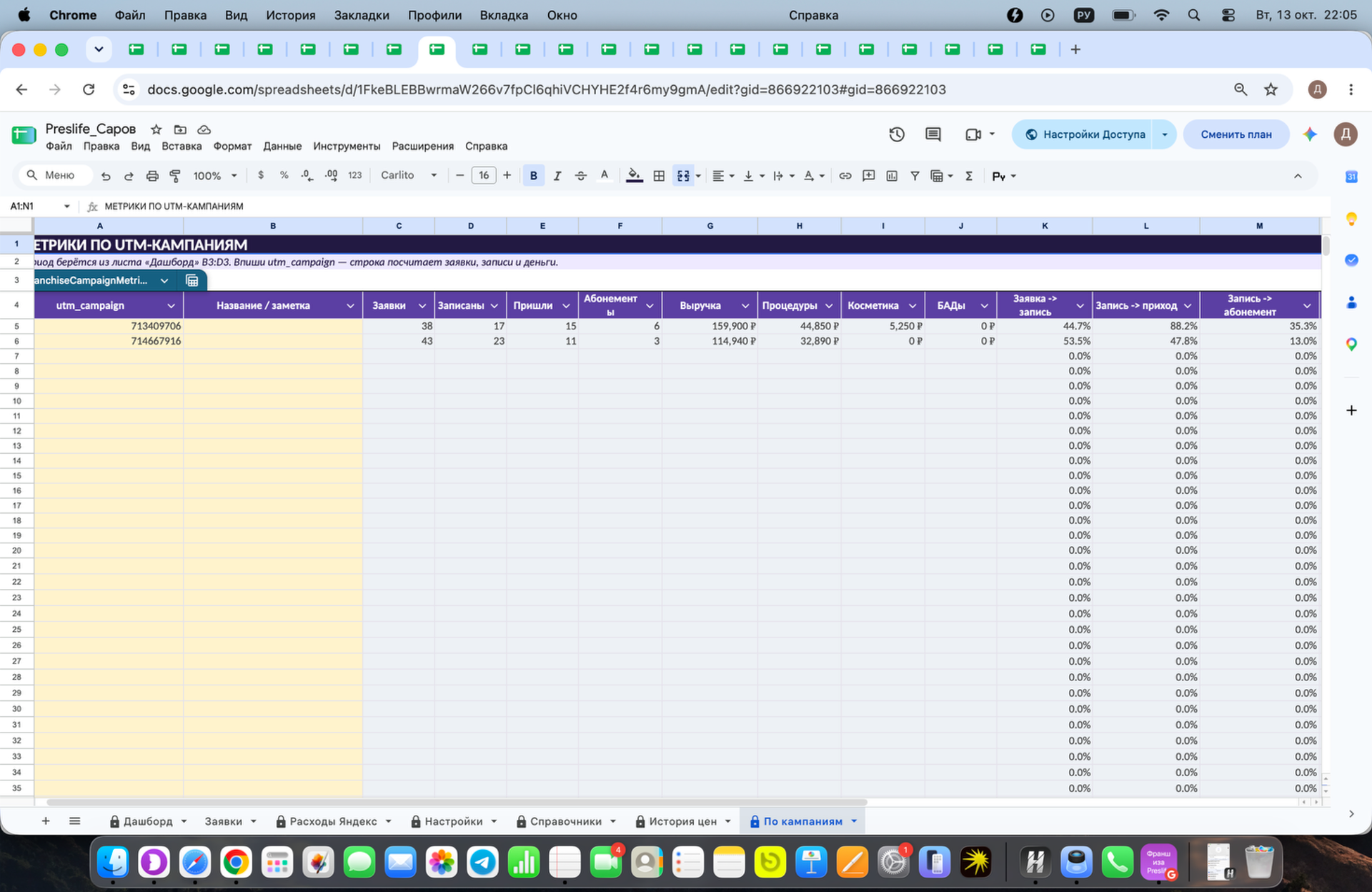Click the Gemini sparkle icon

(x=1310, y=134)
